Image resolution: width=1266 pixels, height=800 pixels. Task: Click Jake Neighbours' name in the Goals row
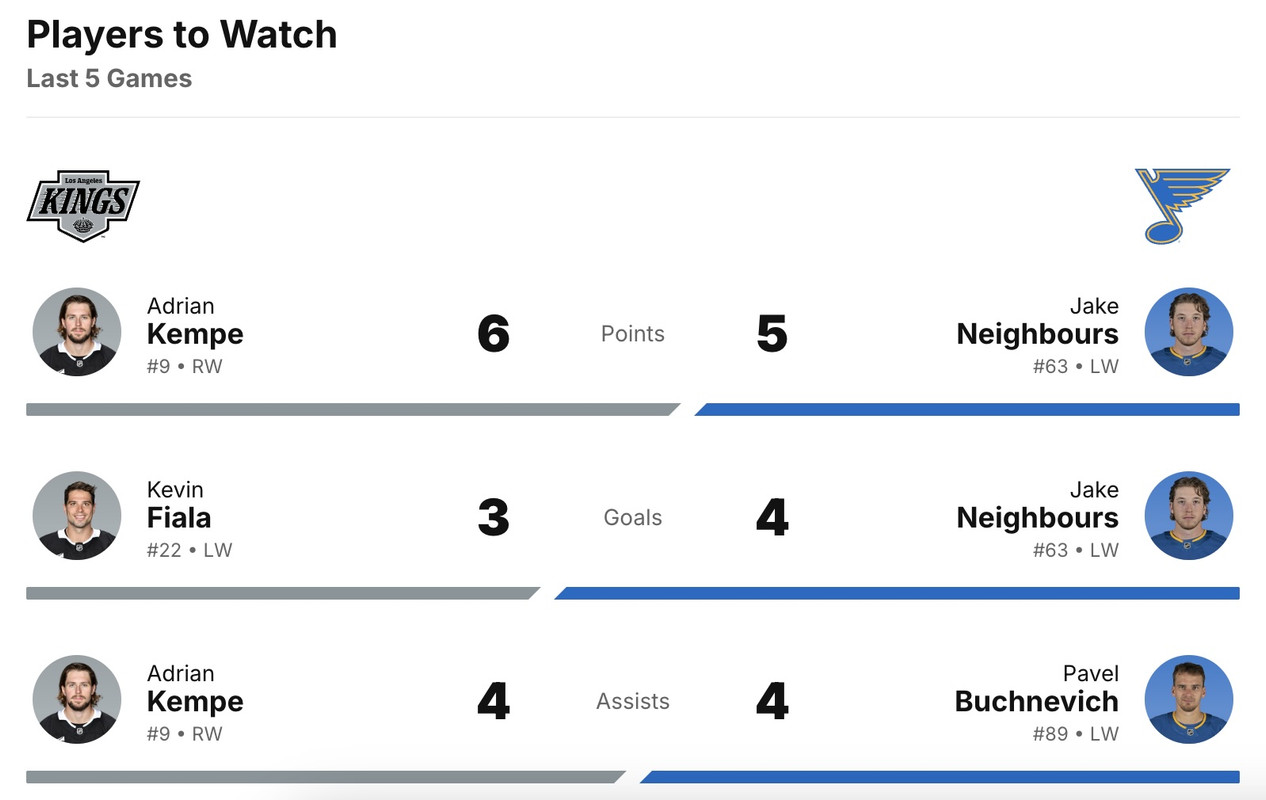coord(1037,517)
